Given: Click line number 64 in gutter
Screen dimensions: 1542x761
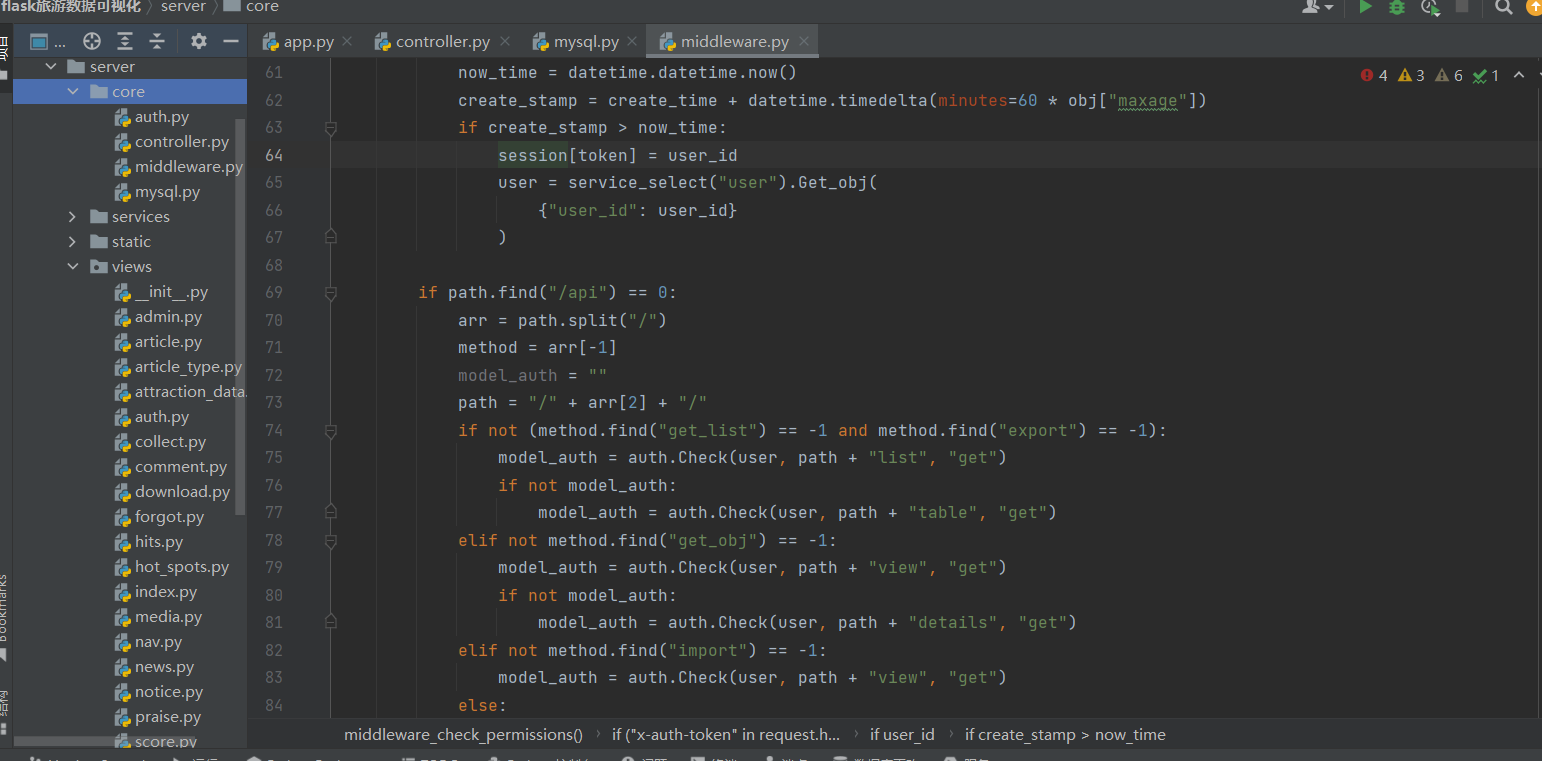Looking at the screenshot, I should [x=274, y=155].
